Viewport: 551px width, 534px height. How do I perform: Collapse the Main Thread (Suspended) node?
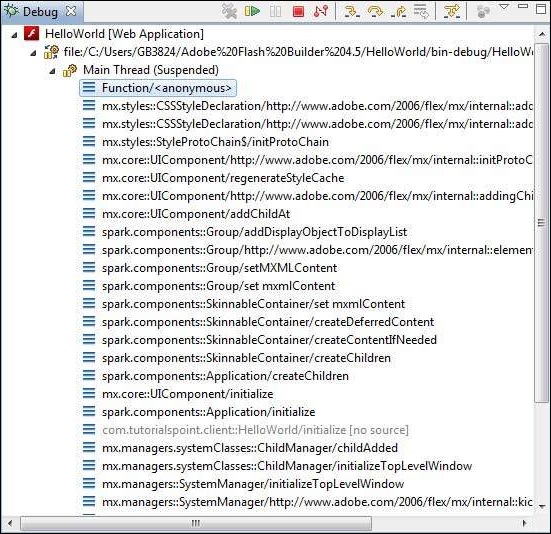point(52,71)
